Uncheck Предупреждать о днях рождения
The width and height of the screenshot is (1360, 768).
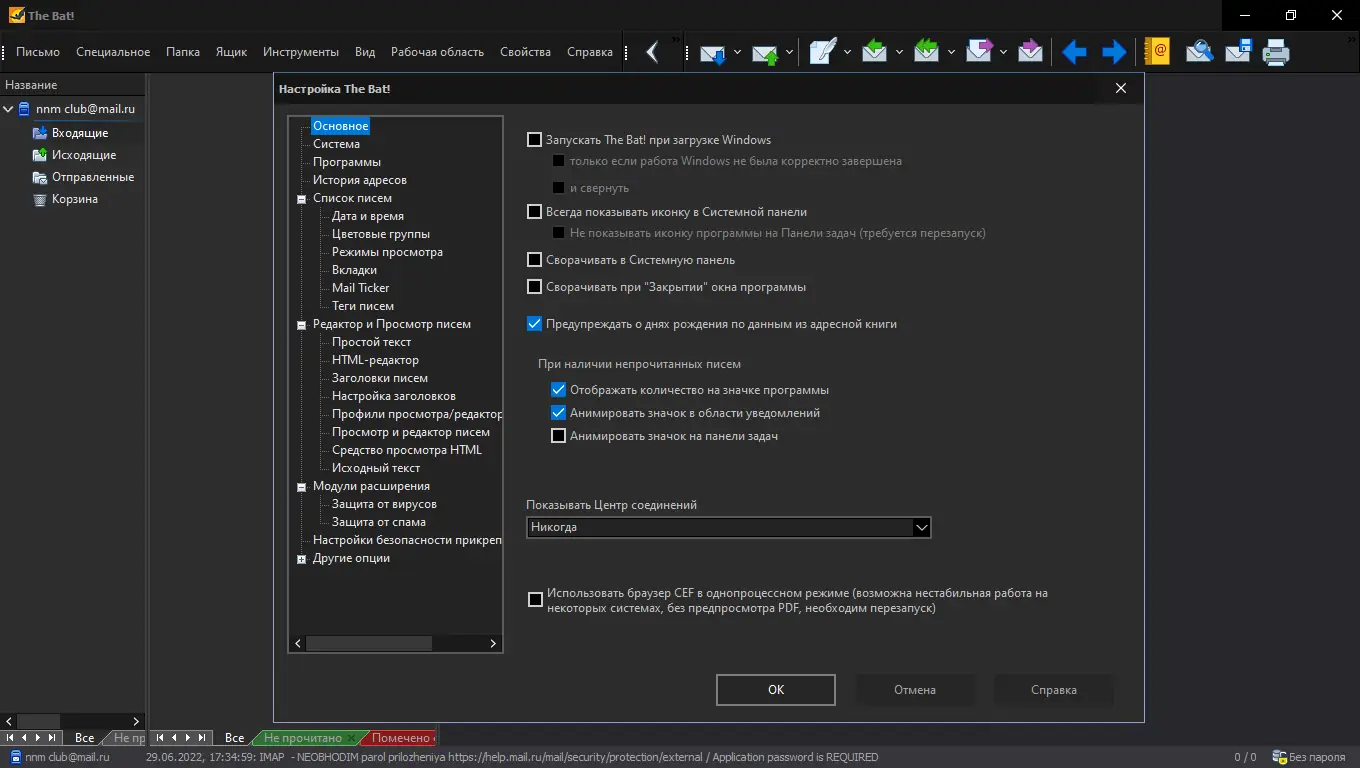[x=535, y=324]
